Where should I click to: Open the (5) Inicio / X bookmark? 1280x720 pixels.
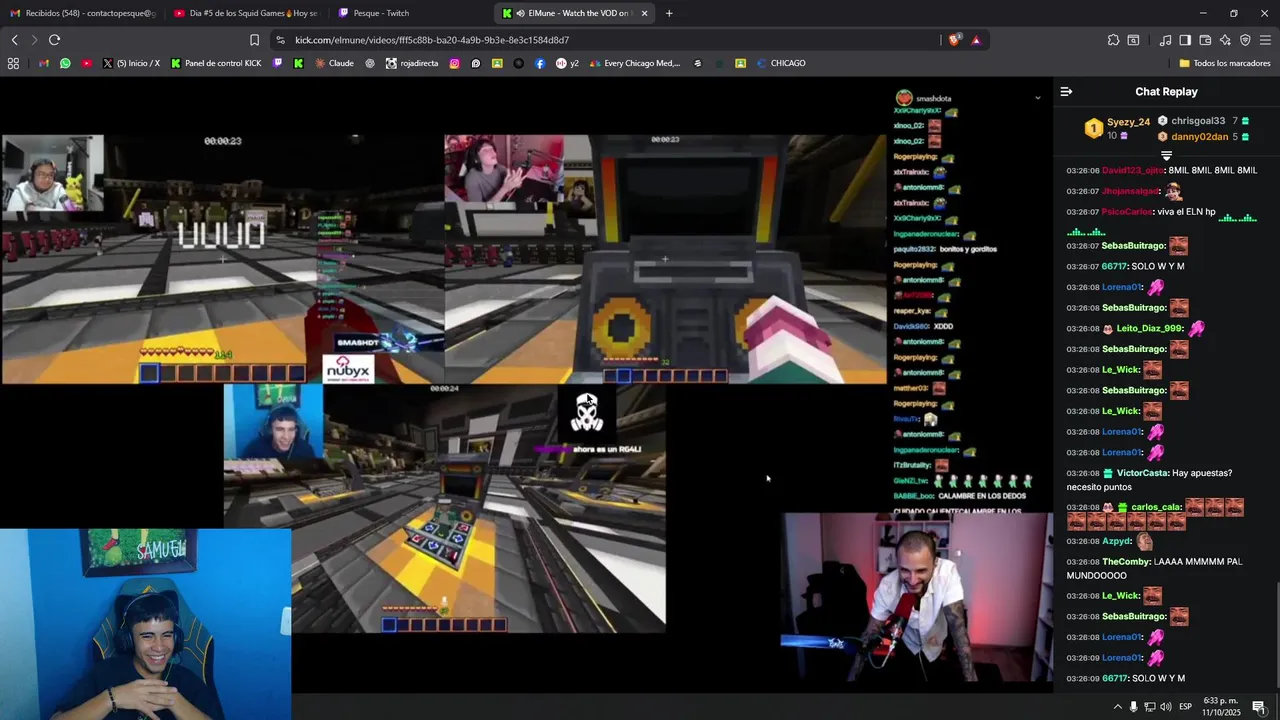pyautogui.click(x=131, y=63)
